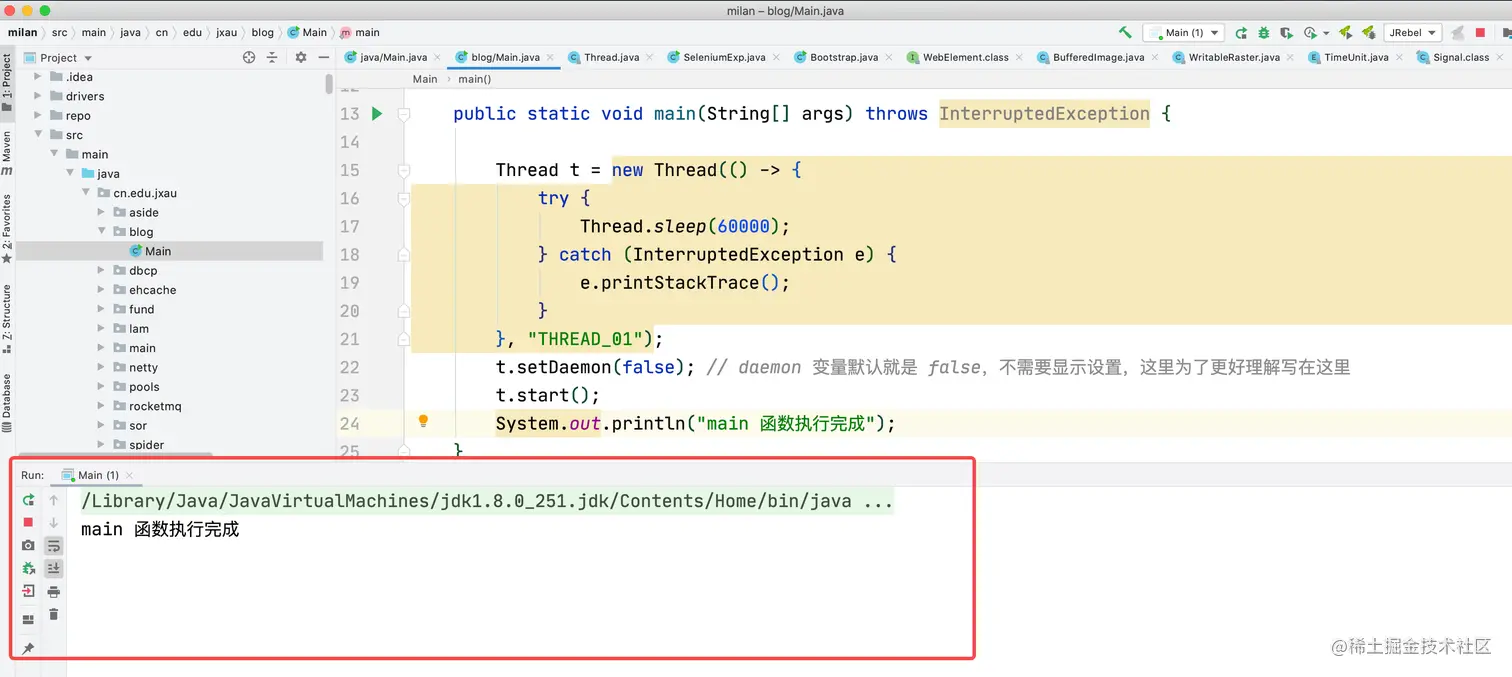
Task: Pin the Run tab
Action: click(x=28, y=648)
